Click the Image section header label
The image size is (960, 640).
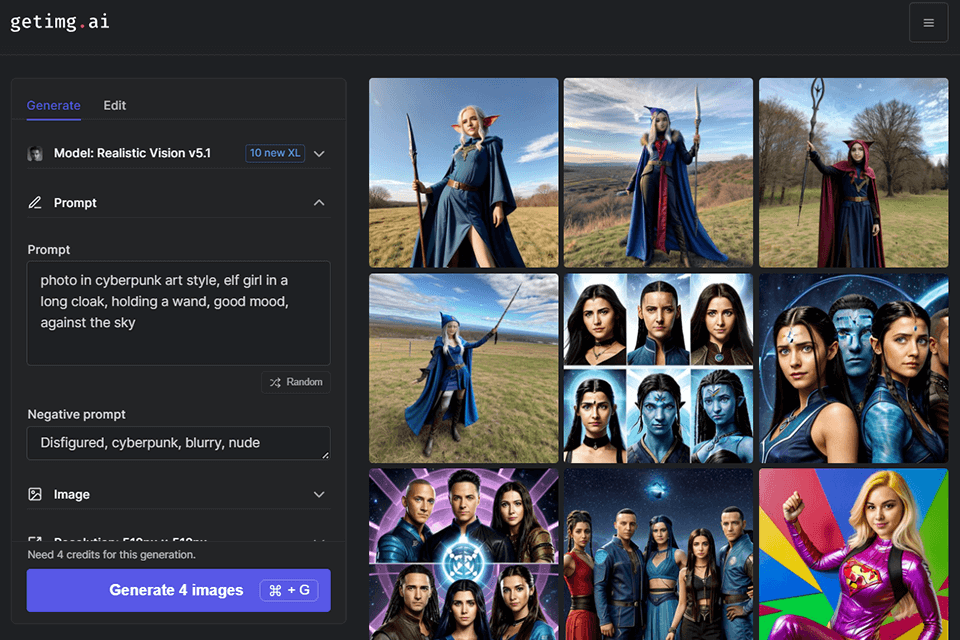72,494
